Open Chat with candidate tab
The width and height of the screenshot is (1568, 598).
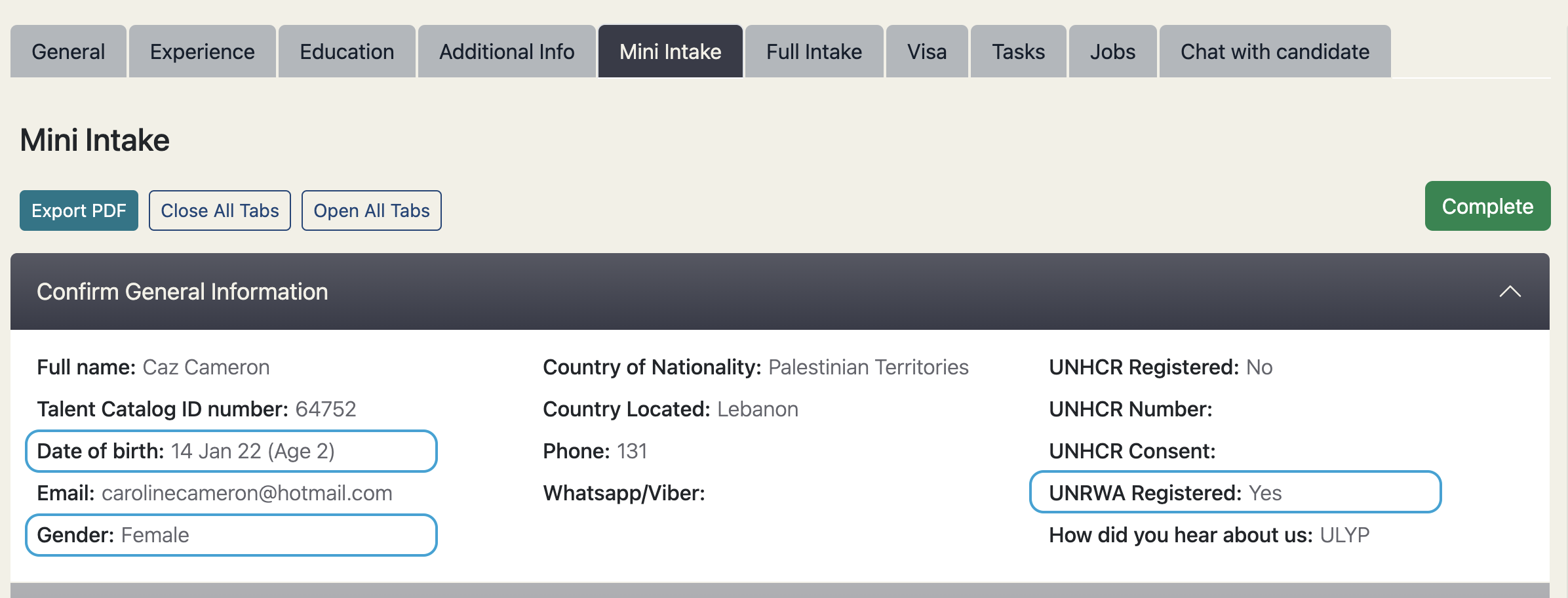tap(1275, 52)
